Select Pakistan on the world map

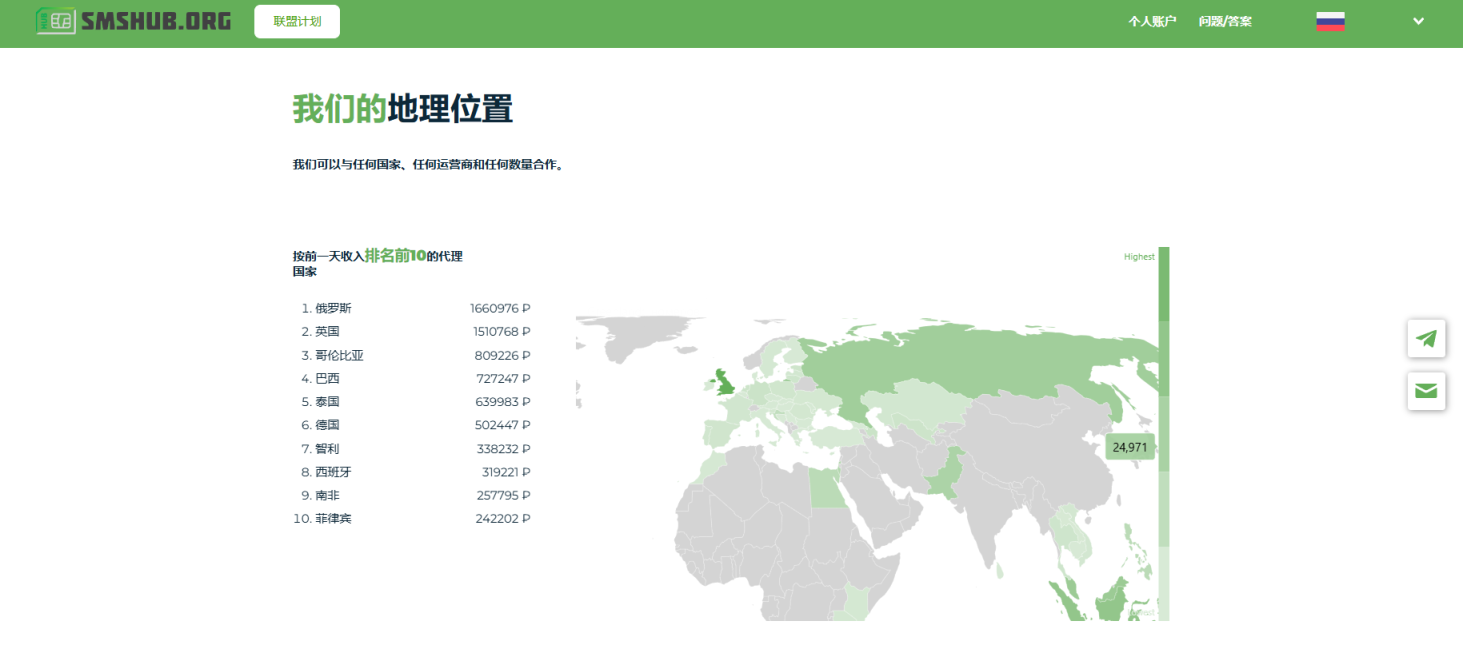[x=945, y=475]
